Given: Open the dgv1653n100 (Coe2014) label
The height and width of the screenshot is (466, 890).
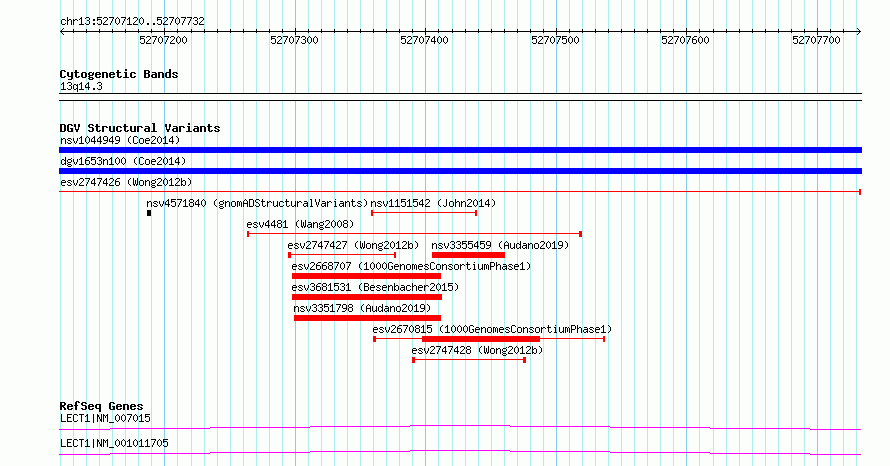Looking at the screenshot, I should click(123, 161).
